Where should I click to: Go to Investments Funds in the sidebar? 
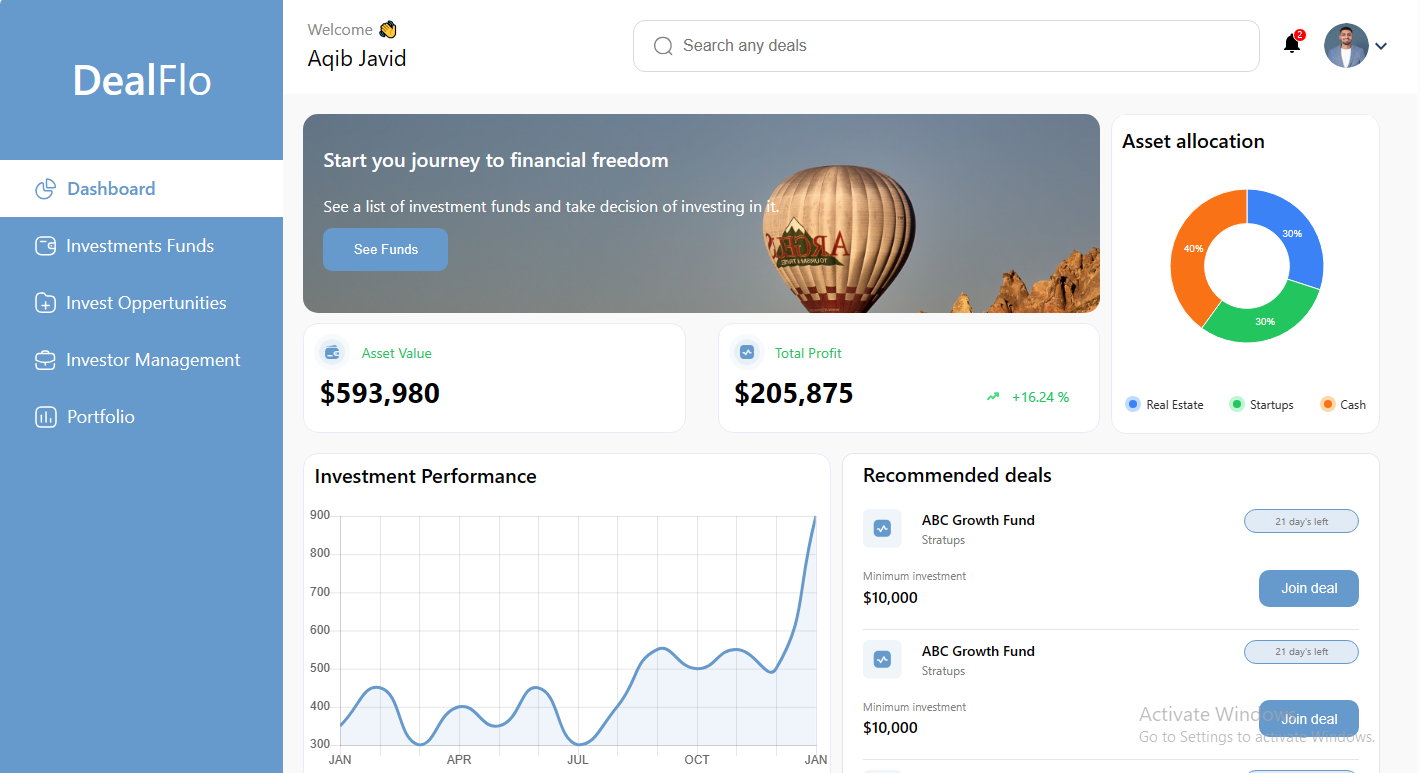(x=140, y=246)
